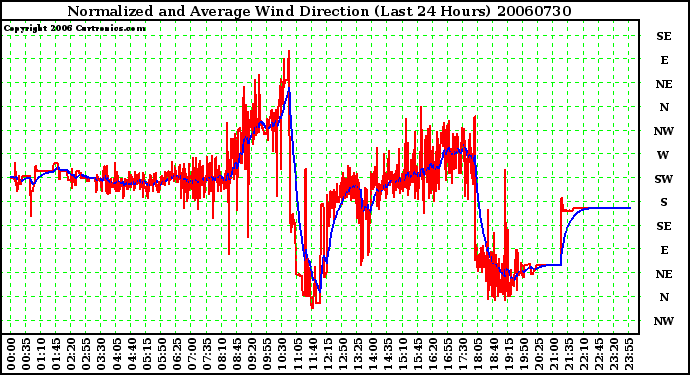Click the 21:35 time label
Viewport: 690px width, 375px height.
point(569,354)
